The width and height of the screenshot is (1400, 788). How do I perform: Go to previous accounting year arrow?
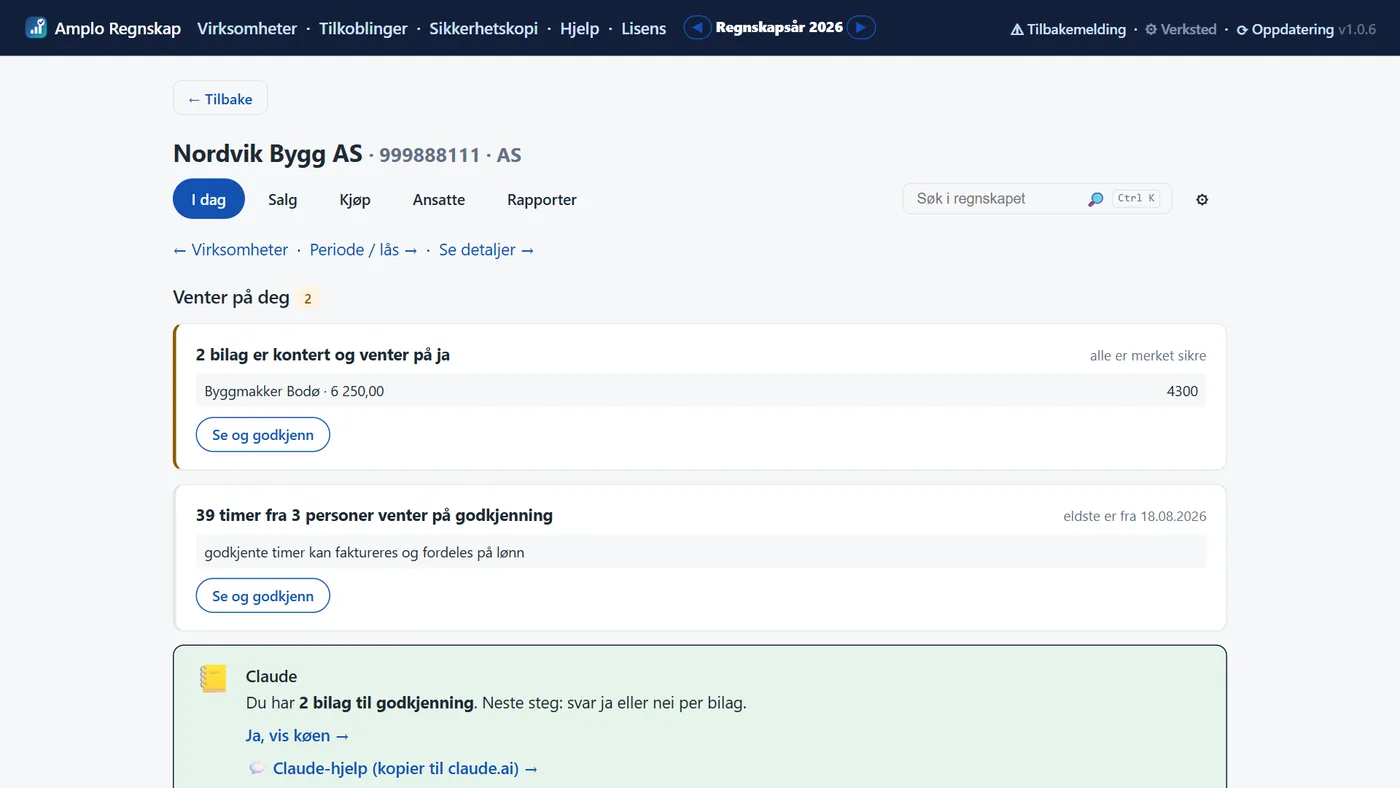click(x=698, y=28)
